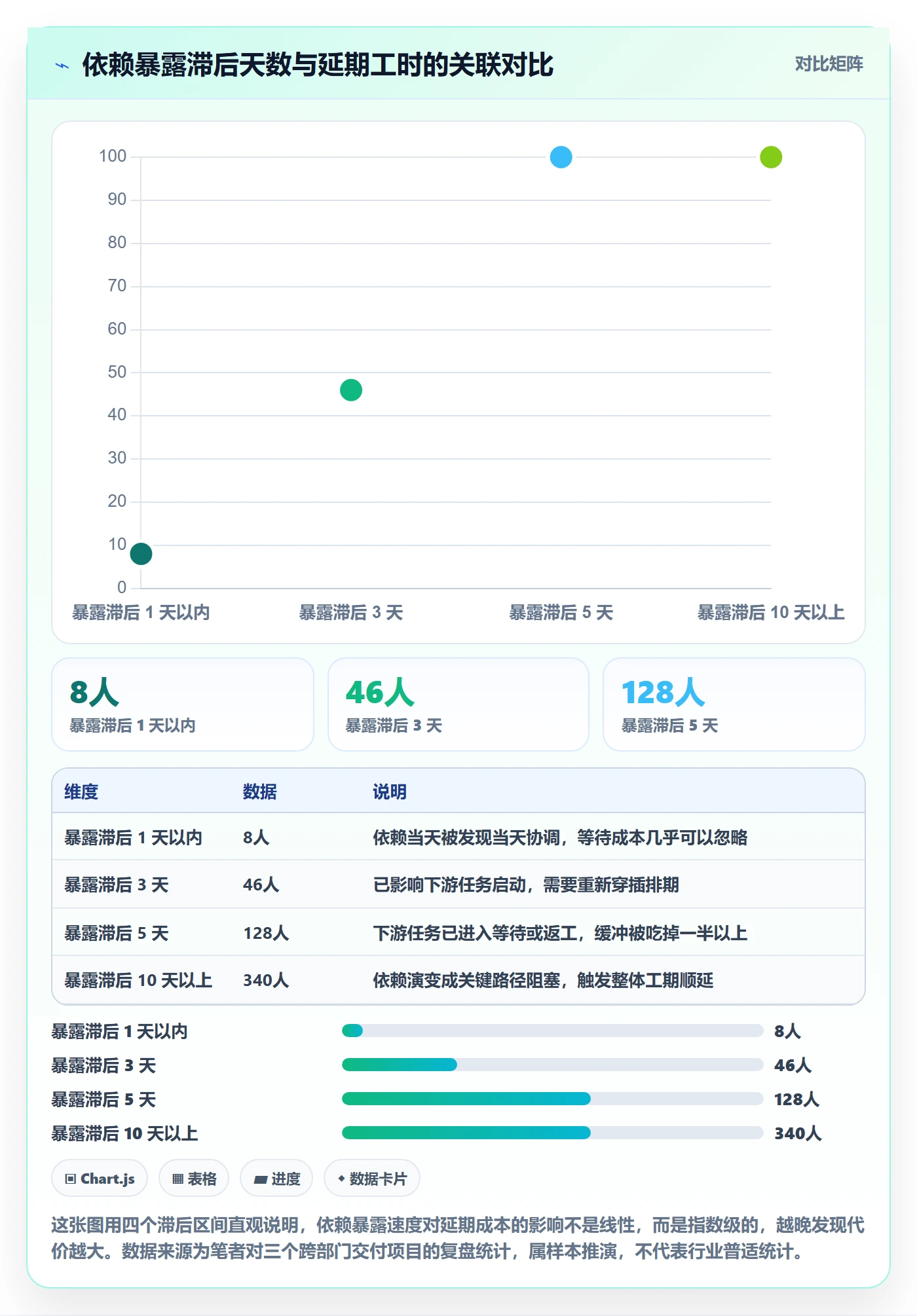
Task: Open the "128人" stat card
Action: 734,704
